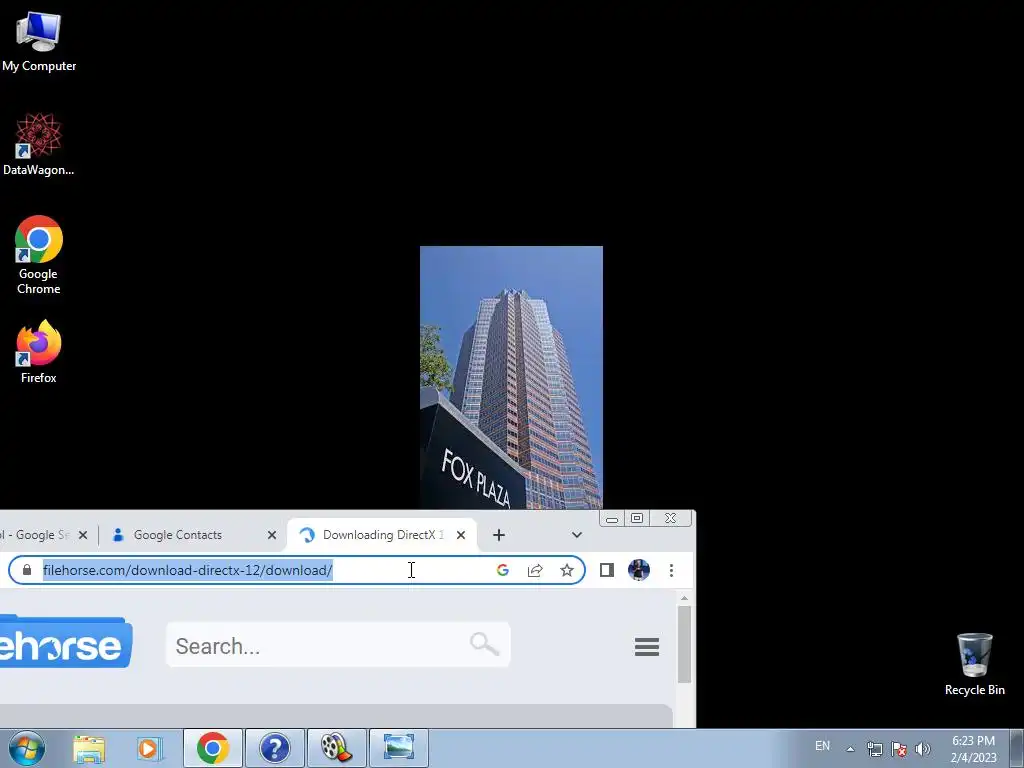Click the Fox Plaza image on desktop
1024x768 pixels.
pos(511,377)
